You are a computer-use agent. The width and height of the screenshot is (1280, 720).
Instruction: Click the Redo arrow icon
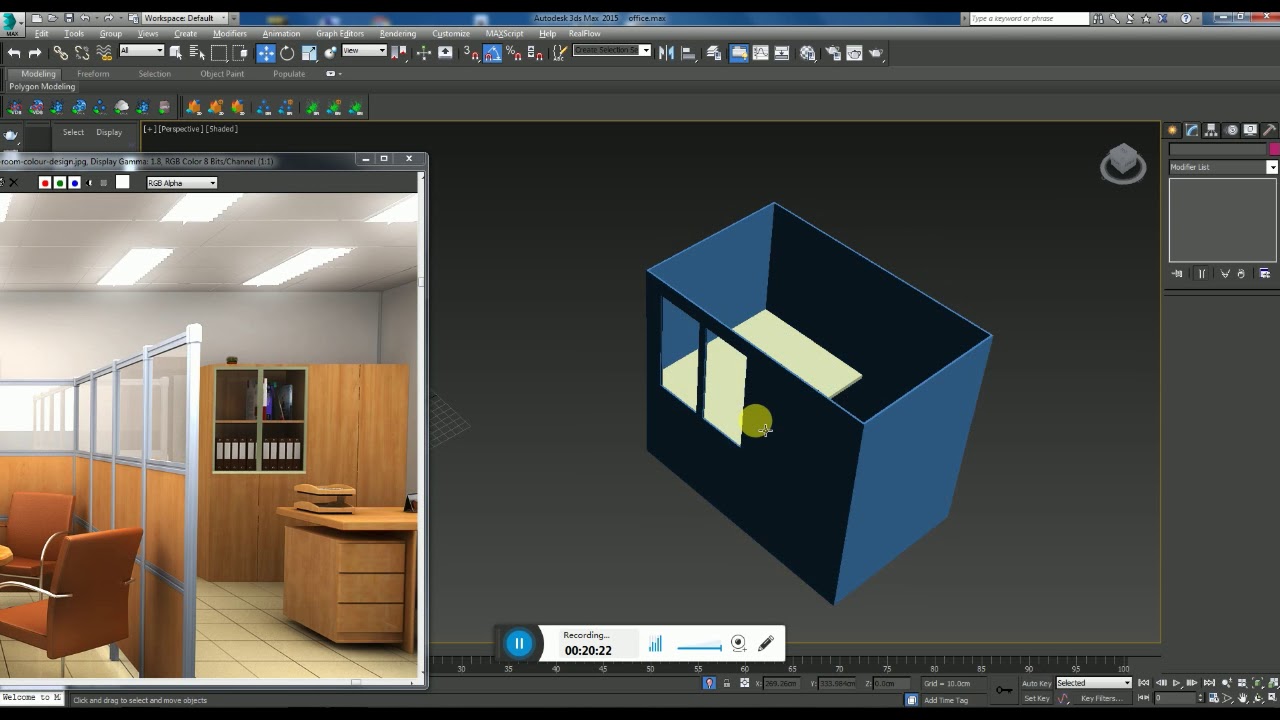35,53
